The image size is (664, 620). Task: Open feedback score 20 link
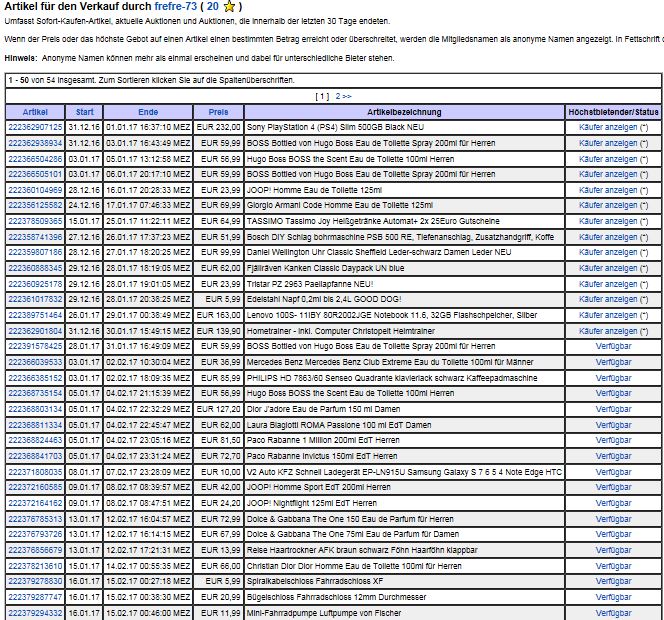213,6
